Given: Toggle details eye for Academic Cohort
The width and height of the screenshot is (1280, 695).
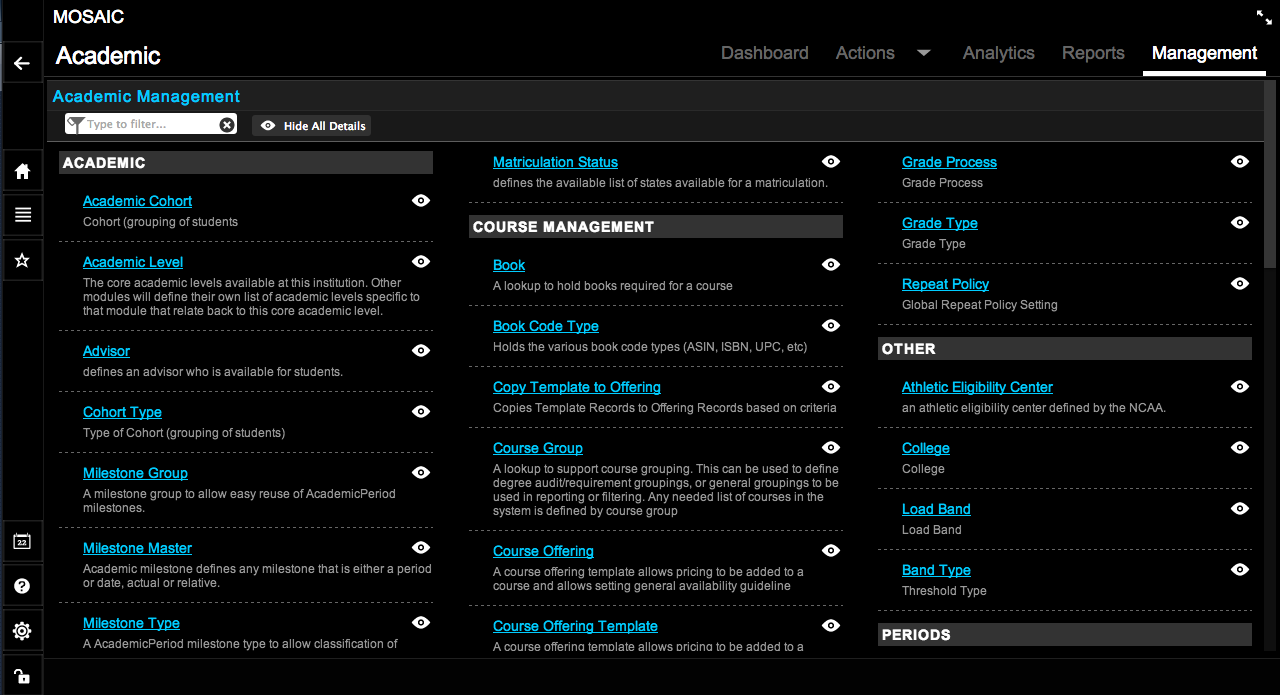Looking at the screenshot, I should click(x=421, y=201).
